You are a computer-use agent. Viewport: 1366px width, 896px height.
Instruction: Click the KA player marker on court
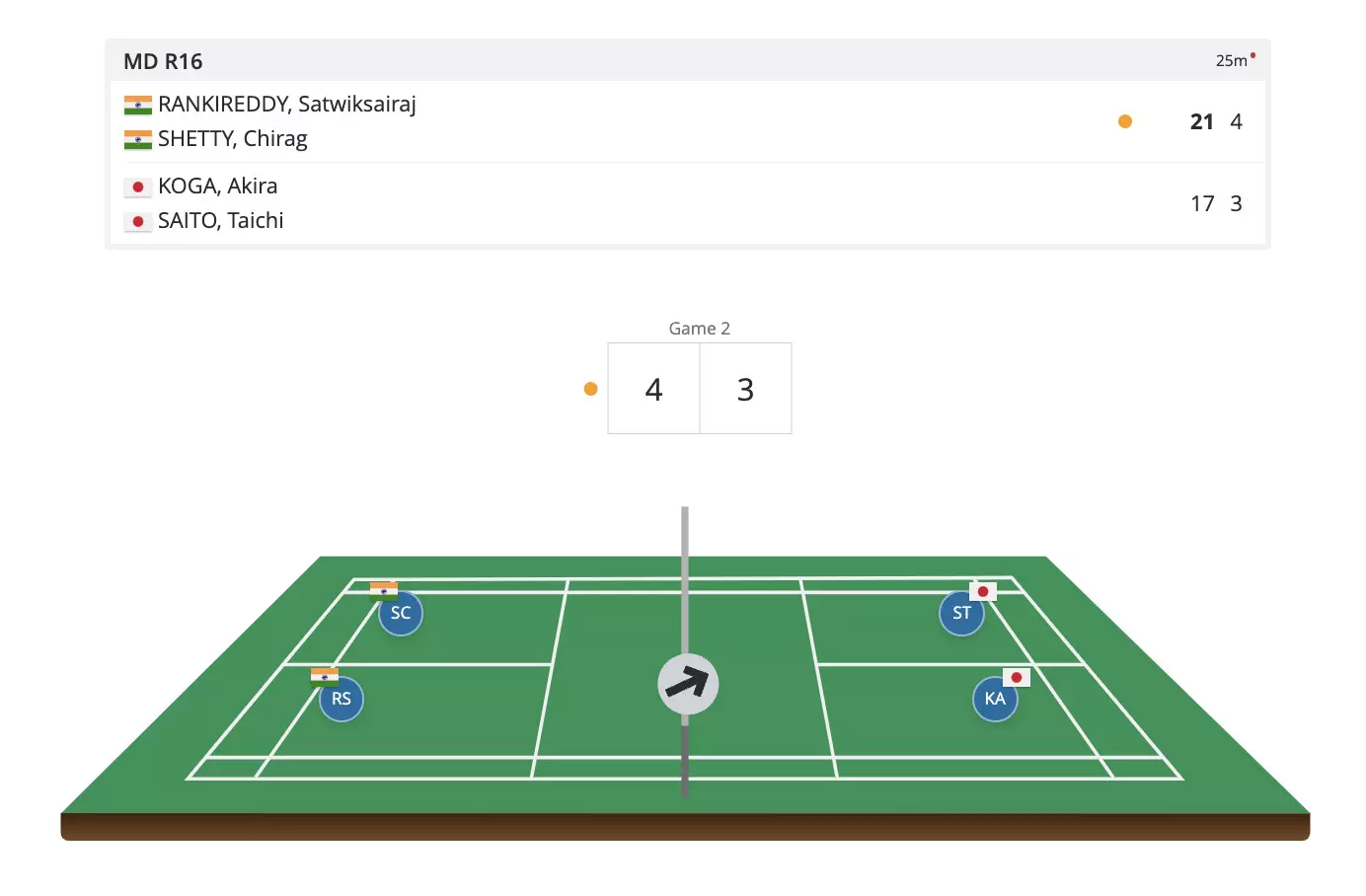tap(995, 699)
